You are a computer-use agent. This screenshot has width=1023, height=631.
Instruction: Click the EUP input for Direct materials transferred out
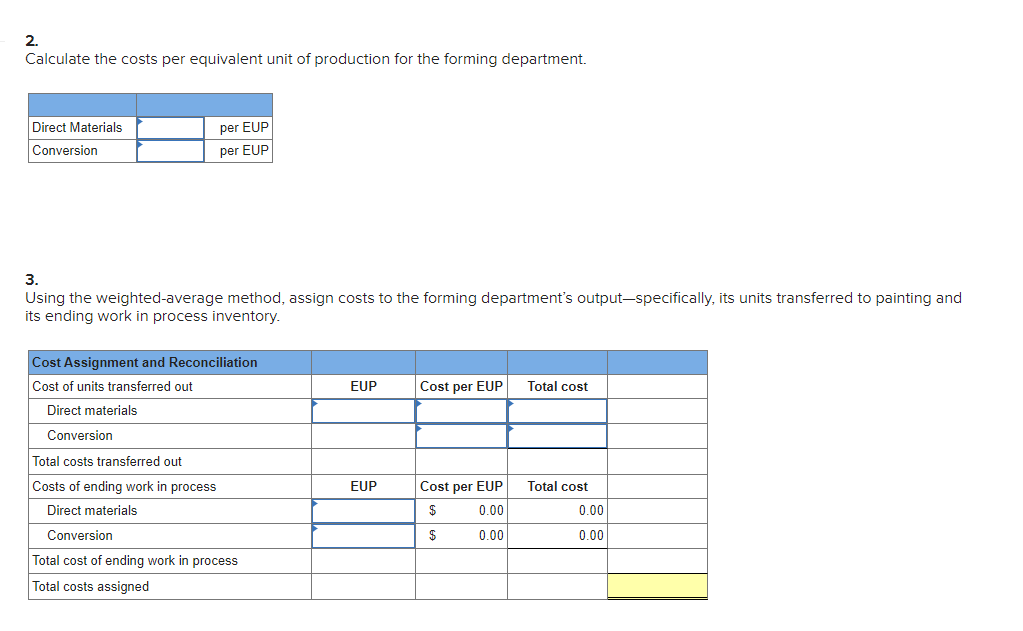click(363, 410)
